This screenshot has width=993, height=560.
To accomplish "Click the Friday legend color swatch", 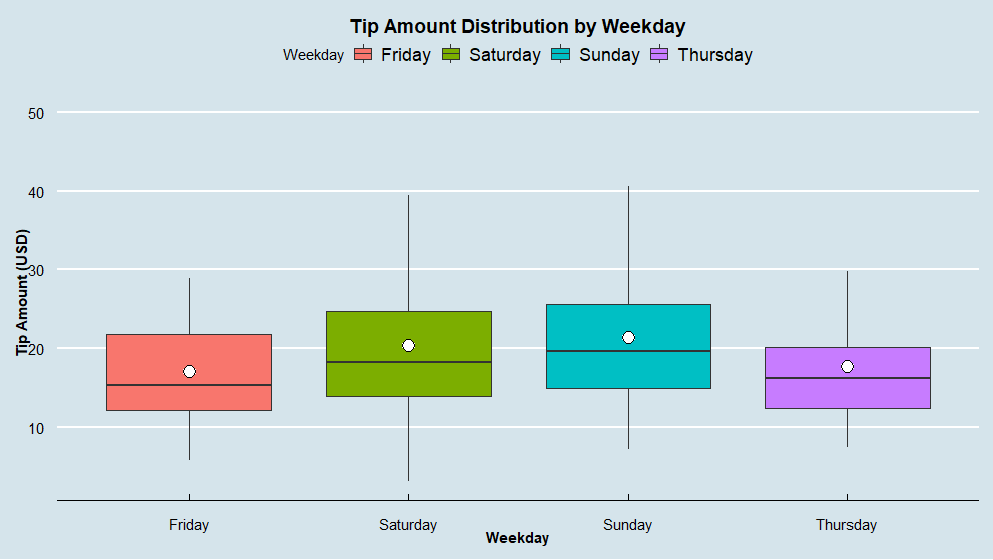I will [x=363, y=55].
